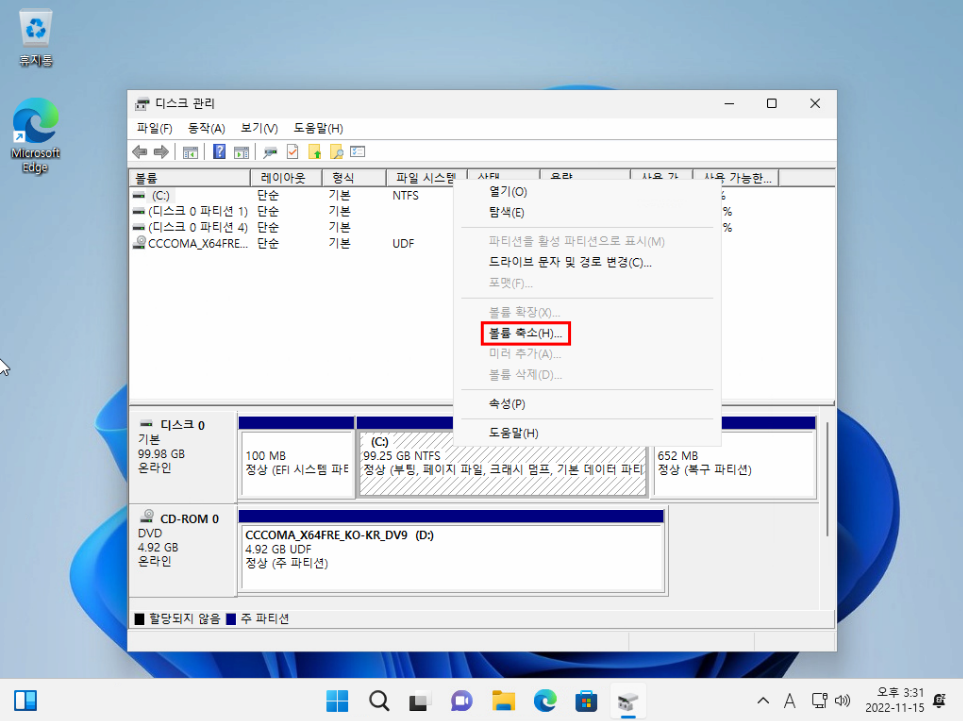Click the blue Help icon in toolbar
The image size is (963, 721).
coord(219,152)
